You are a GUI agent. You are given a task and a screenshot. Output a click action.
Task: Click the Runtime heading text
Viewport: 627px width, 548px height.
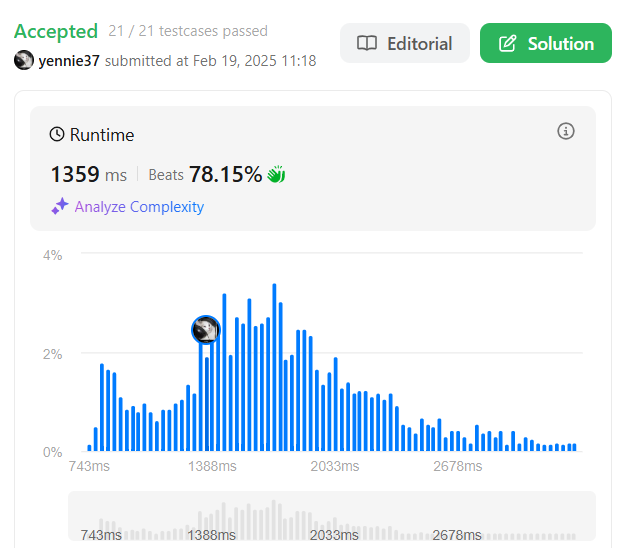pos(102,135)
